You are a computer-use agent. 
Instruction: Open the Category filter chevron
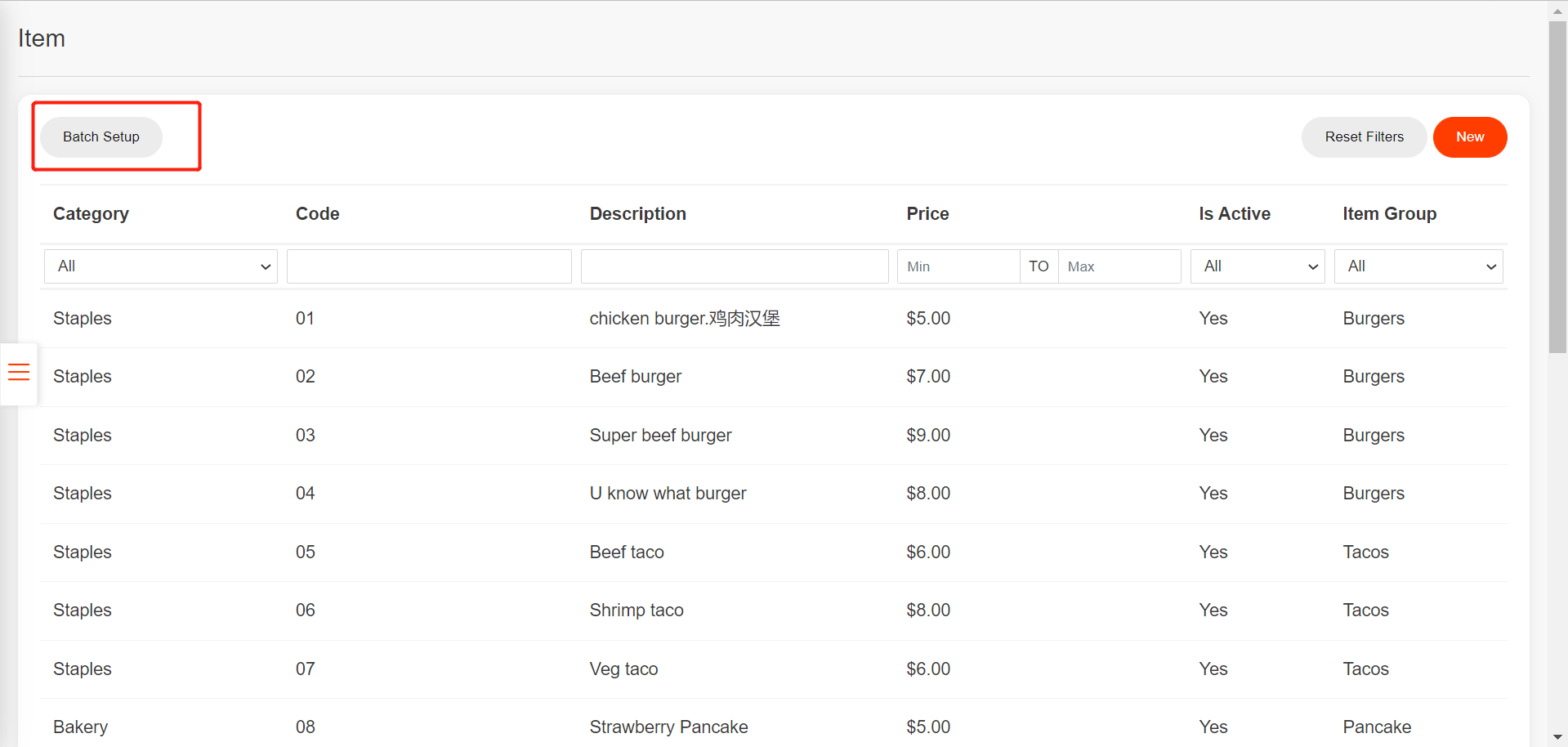265,266
